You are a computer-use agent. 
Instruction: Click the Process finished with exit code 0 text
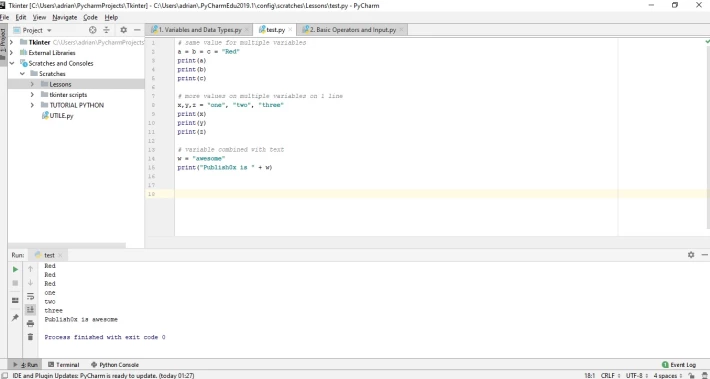click(x=105, y=337)
